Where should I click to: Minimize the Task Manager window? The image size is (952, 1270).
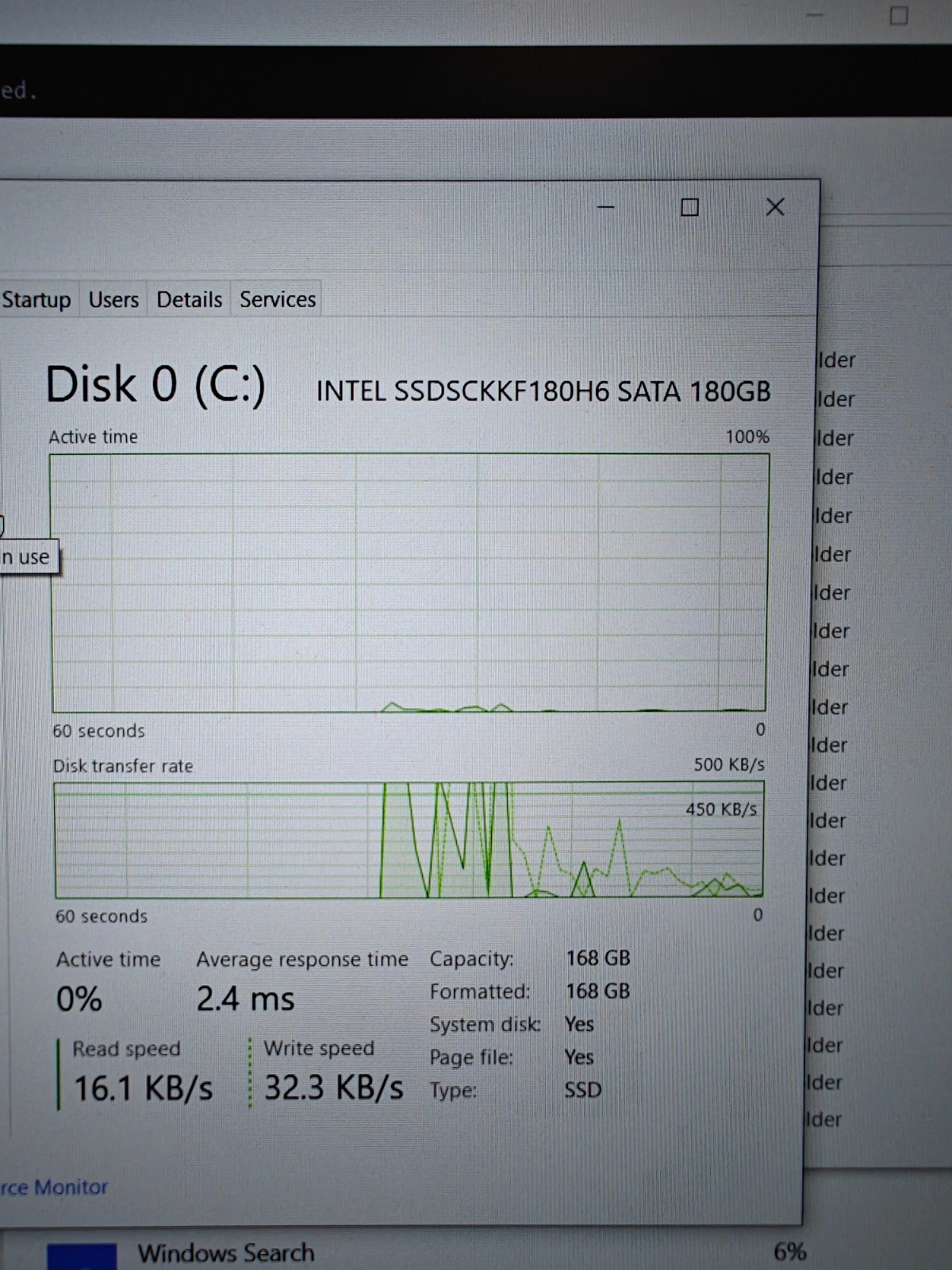tap(605, 207)
